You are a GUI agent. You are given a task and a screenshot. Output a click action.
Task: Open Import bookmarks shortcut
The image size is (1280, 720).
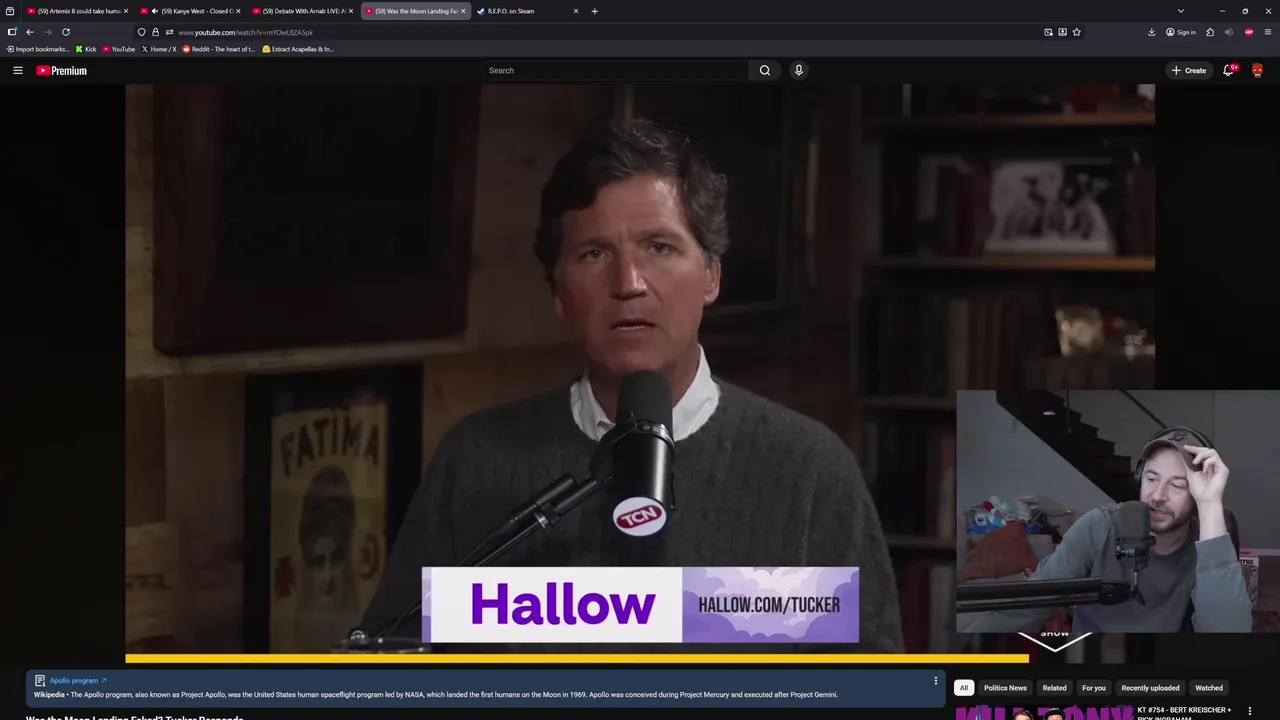coord(38,49)
